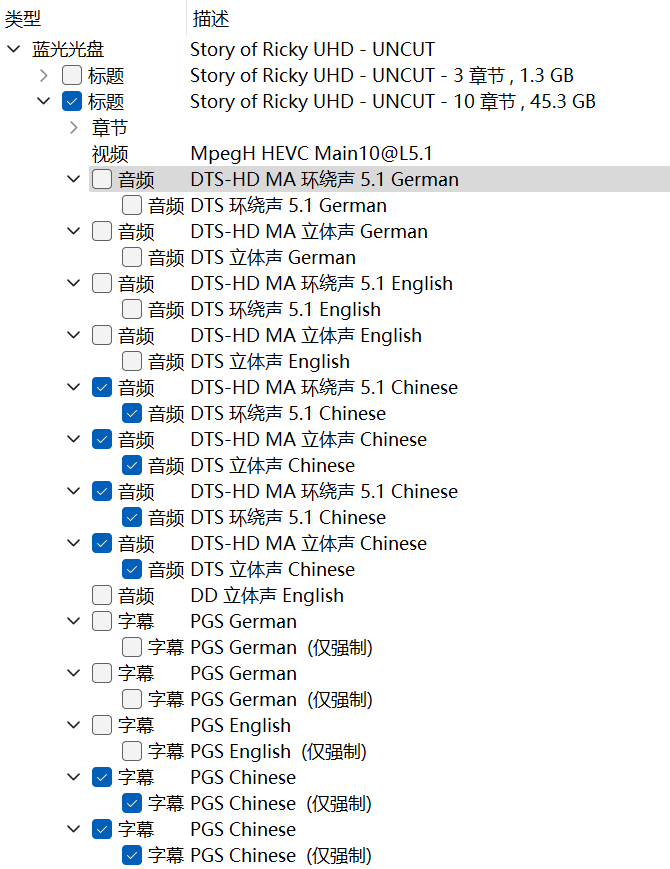Check the PGS English subtitle checkbox
The image size is (670, 869).
(102, 725)
